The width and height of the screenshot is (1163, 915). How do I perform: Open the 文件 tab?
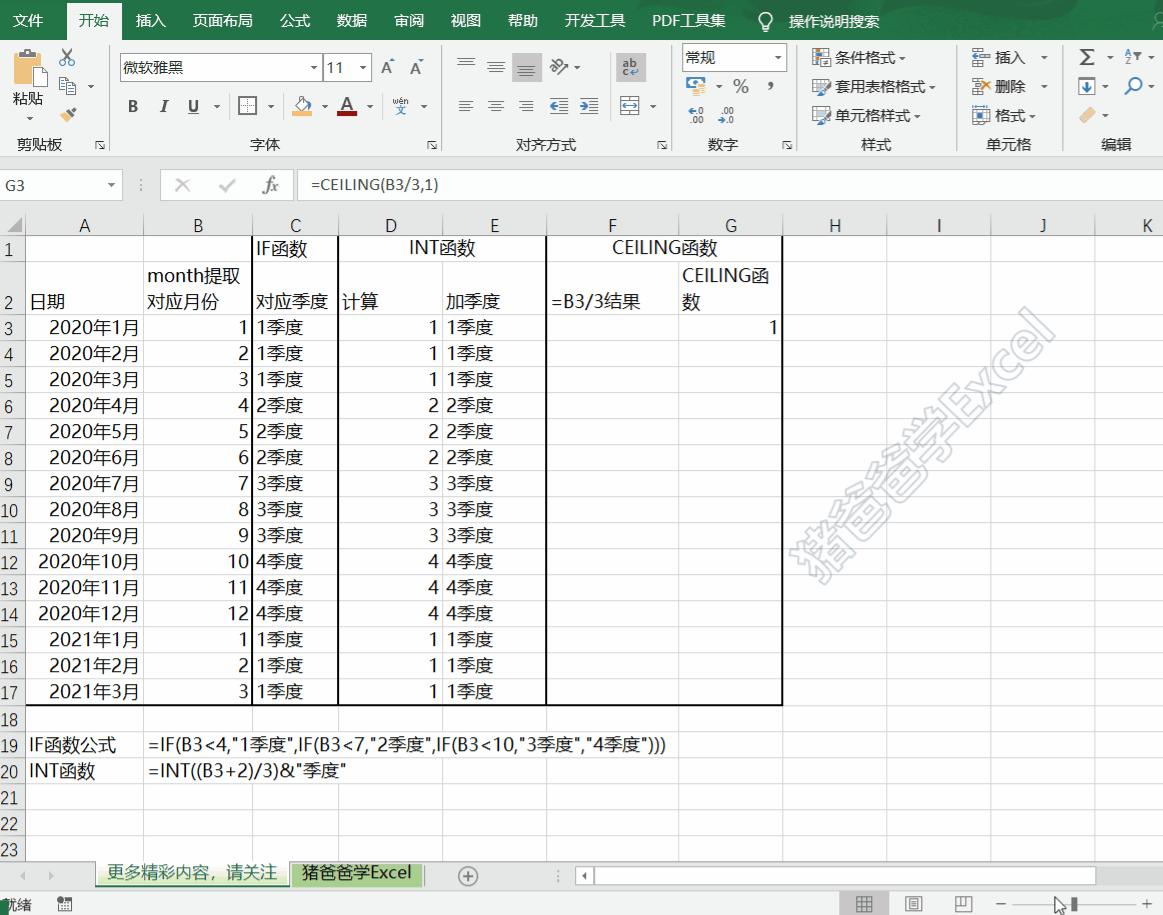point(28,20)
